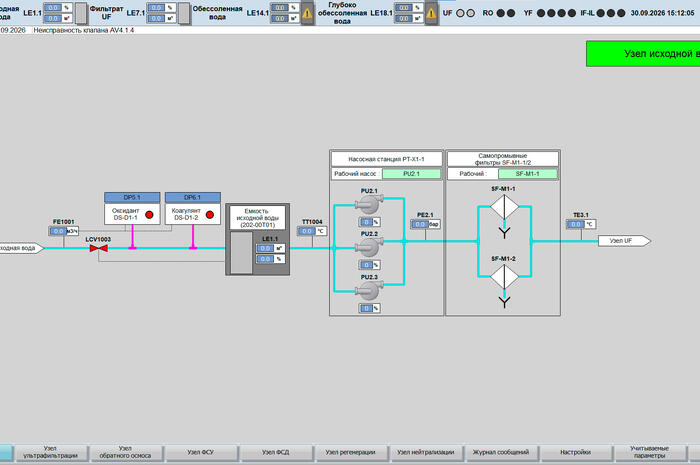
Task: Click the LE1.1 tank level icon in header
Action: [x=81, y=13]
